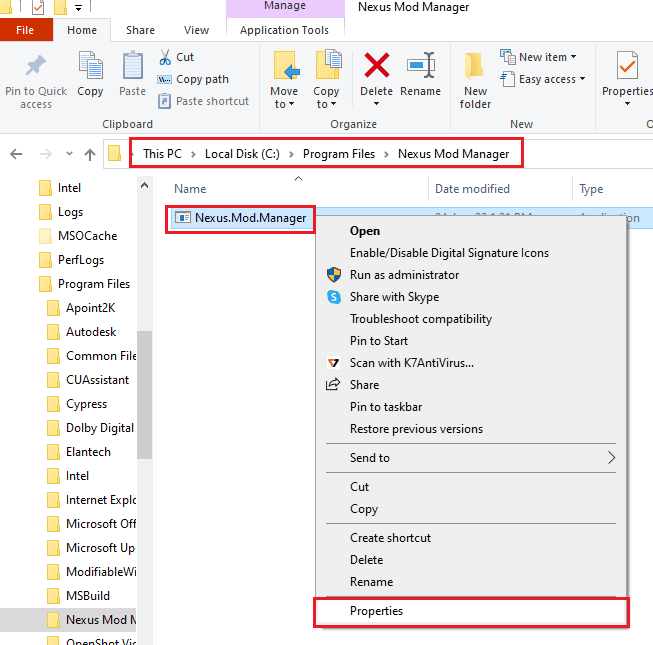Sort by the Date modified column header
Image resolution: width=653 pixels, height=645 pixels.
click(x=472, y=189)
